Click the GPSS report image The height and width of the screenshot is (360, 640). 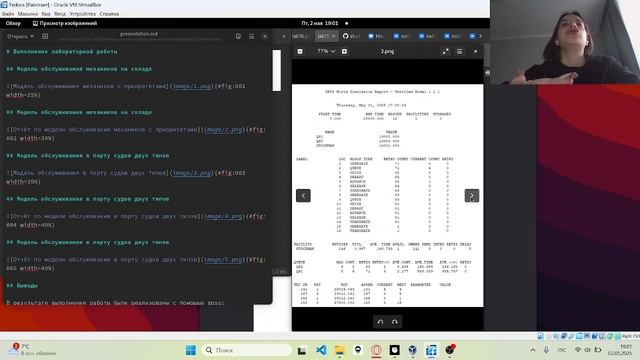387,196
